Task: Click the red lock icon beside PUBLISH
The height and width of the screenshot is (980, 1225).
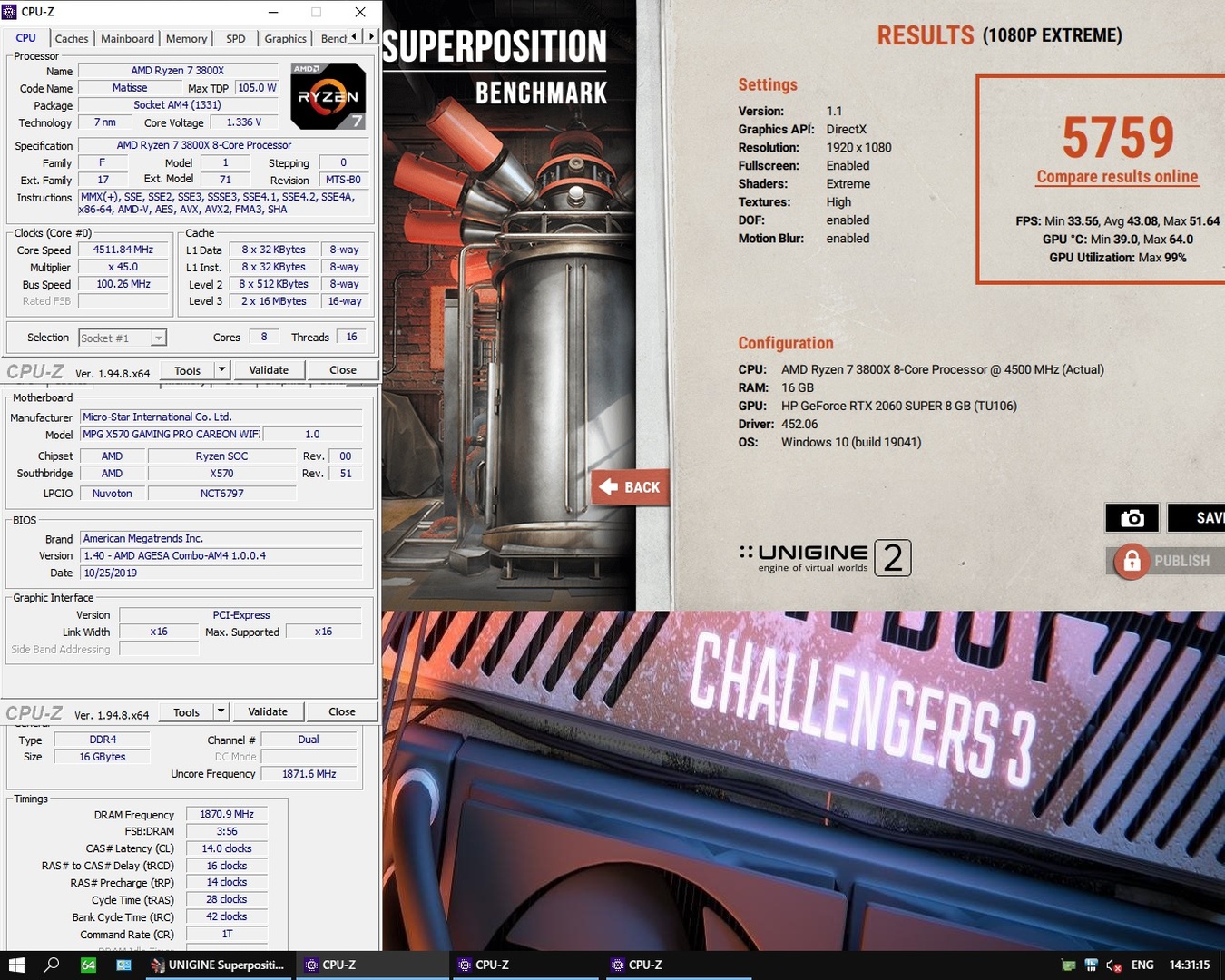Action: [x=1132, y=562]
